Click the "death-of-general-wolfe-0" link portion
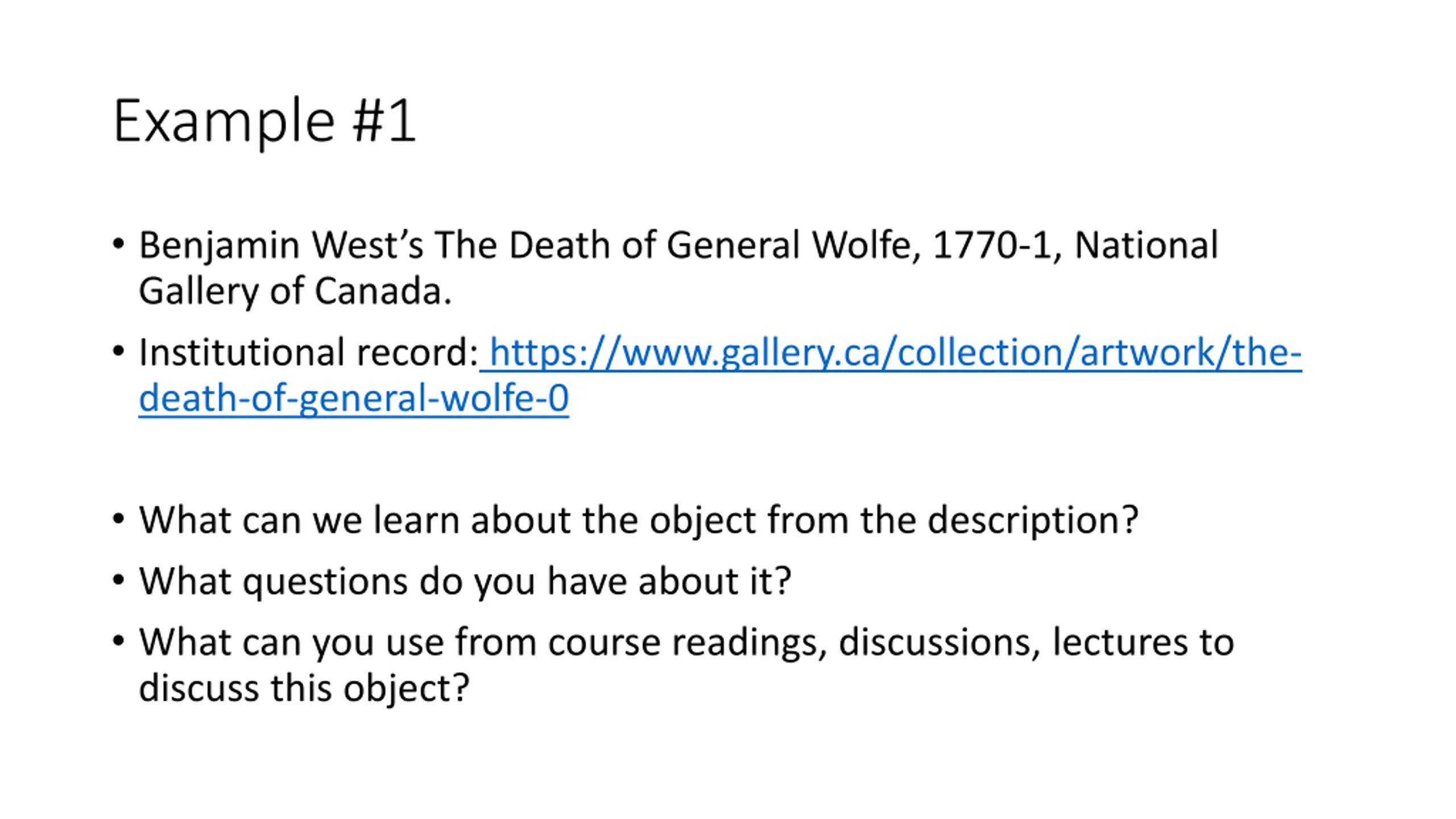This screenshot has width=1456, height=819. click(354, 398)
